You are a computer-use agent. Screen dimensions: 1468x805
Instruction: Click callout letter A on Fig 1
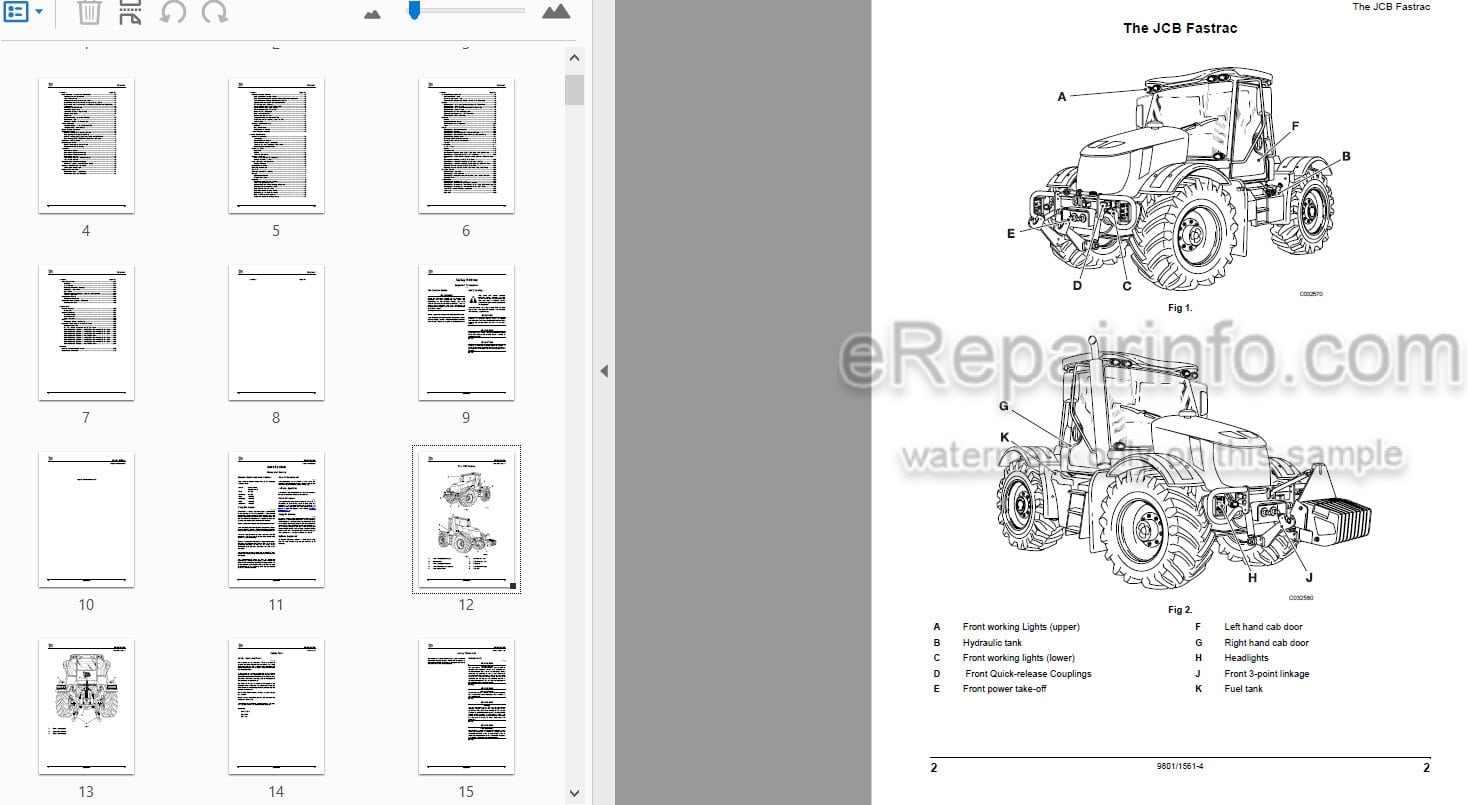(x=1062, y=97)
